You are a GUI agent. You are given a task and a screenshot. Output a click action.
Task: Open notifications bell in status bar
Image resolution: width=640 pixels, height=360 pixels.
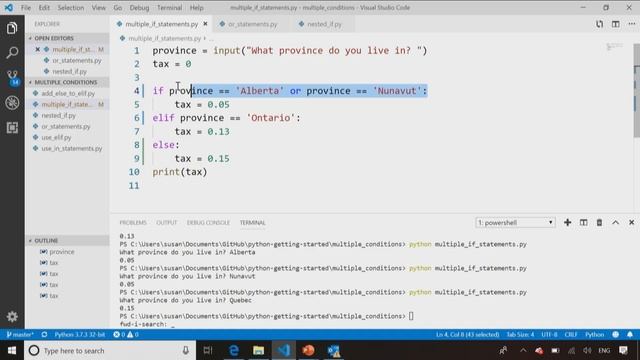(x=630, y=334)
